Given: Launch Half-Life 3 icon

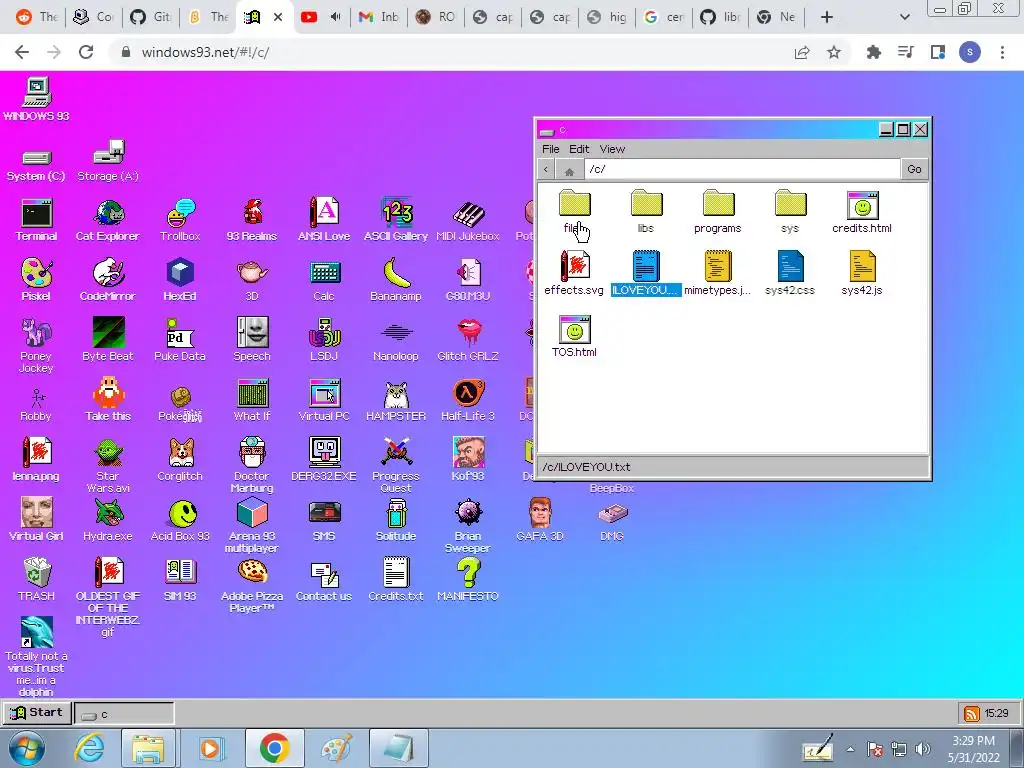Looking at the screenshot, I should (468, 400).
